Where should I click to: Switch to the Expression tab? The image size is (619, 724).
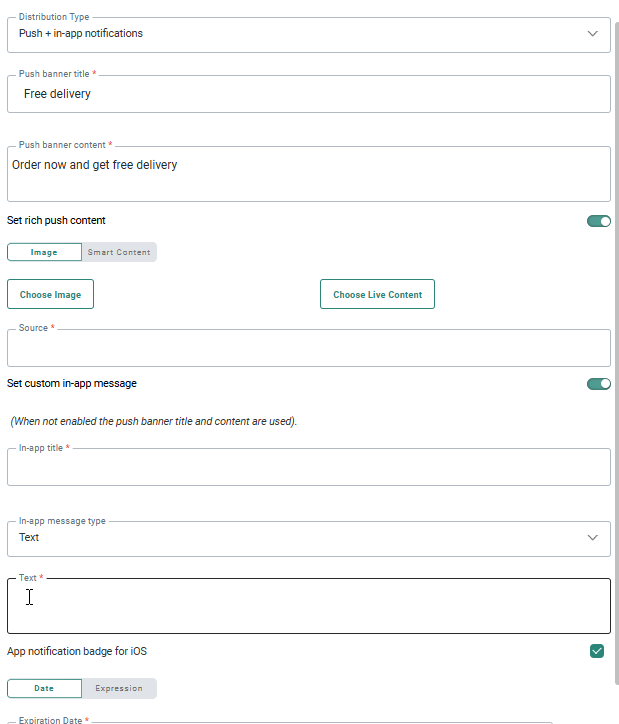pyautogui.click(x=119, y=688)
